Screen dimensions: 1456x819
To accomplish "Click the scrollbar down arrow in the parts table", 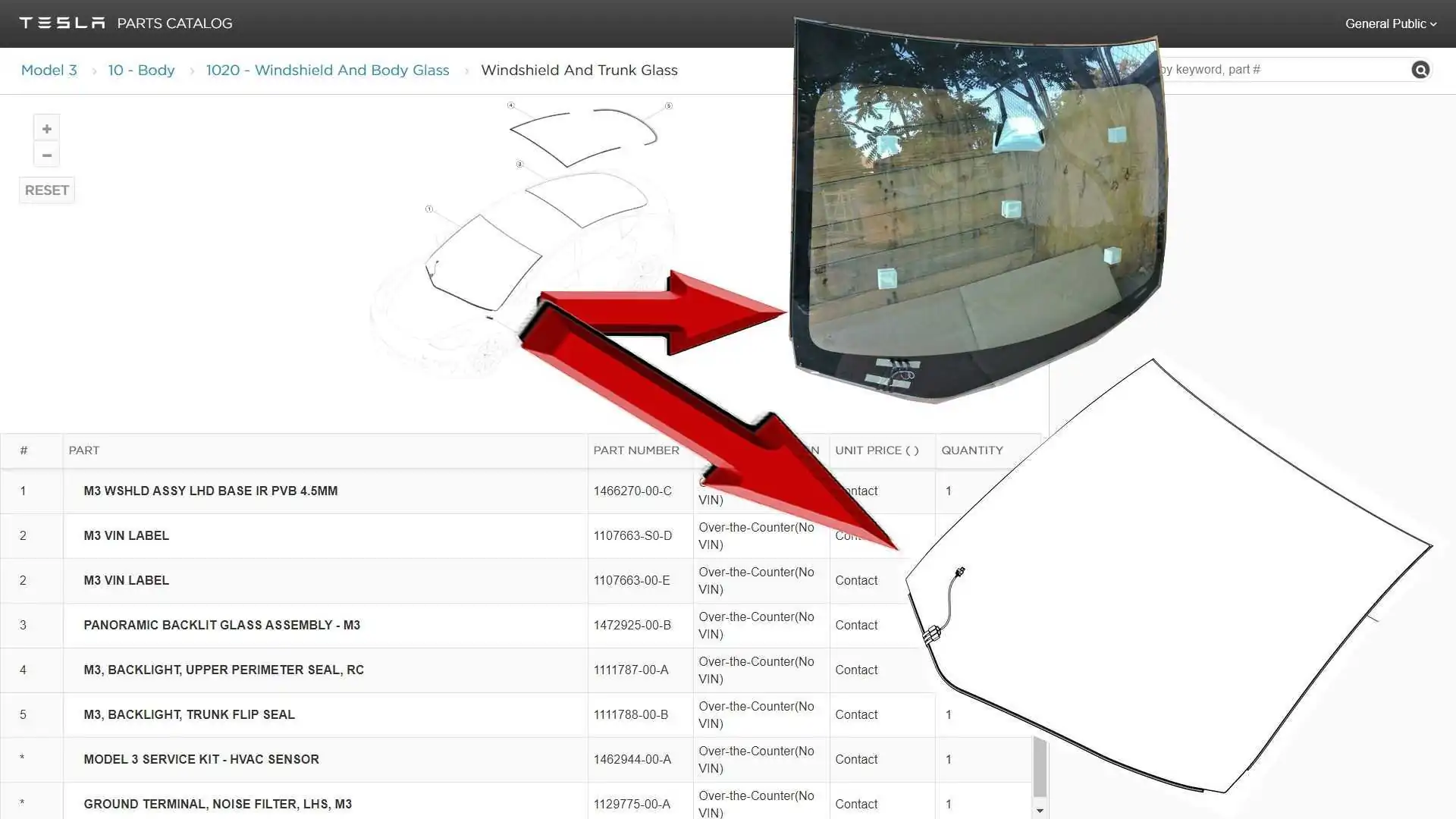I will pos(1040,810).
